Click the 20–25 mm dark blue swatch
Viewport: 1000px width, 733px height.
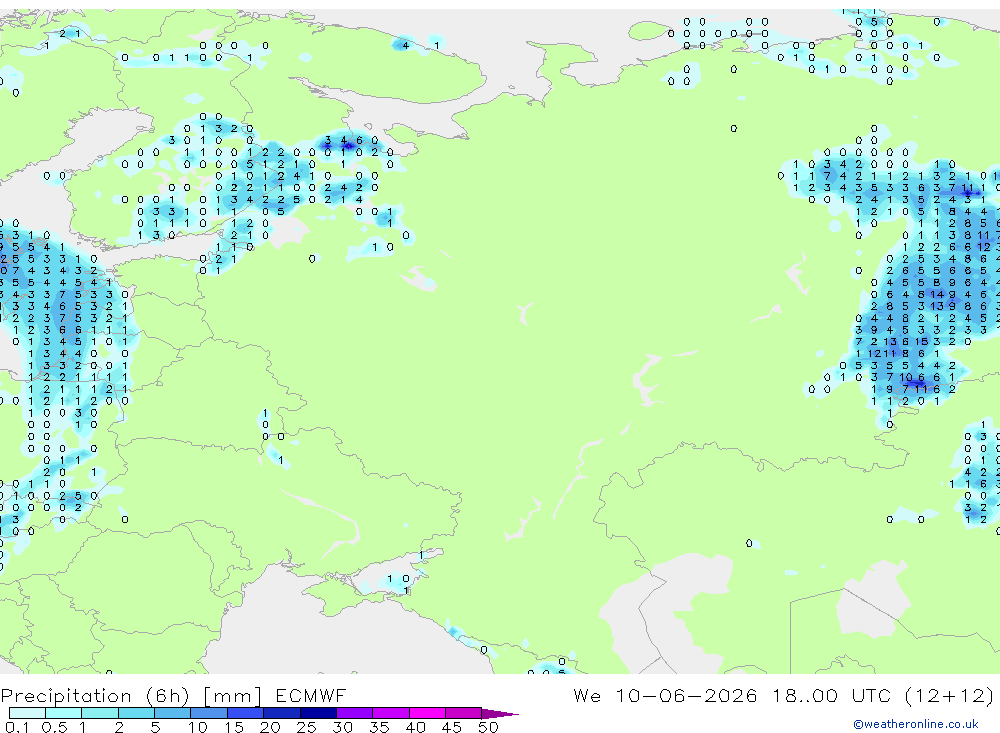[282, 713]
